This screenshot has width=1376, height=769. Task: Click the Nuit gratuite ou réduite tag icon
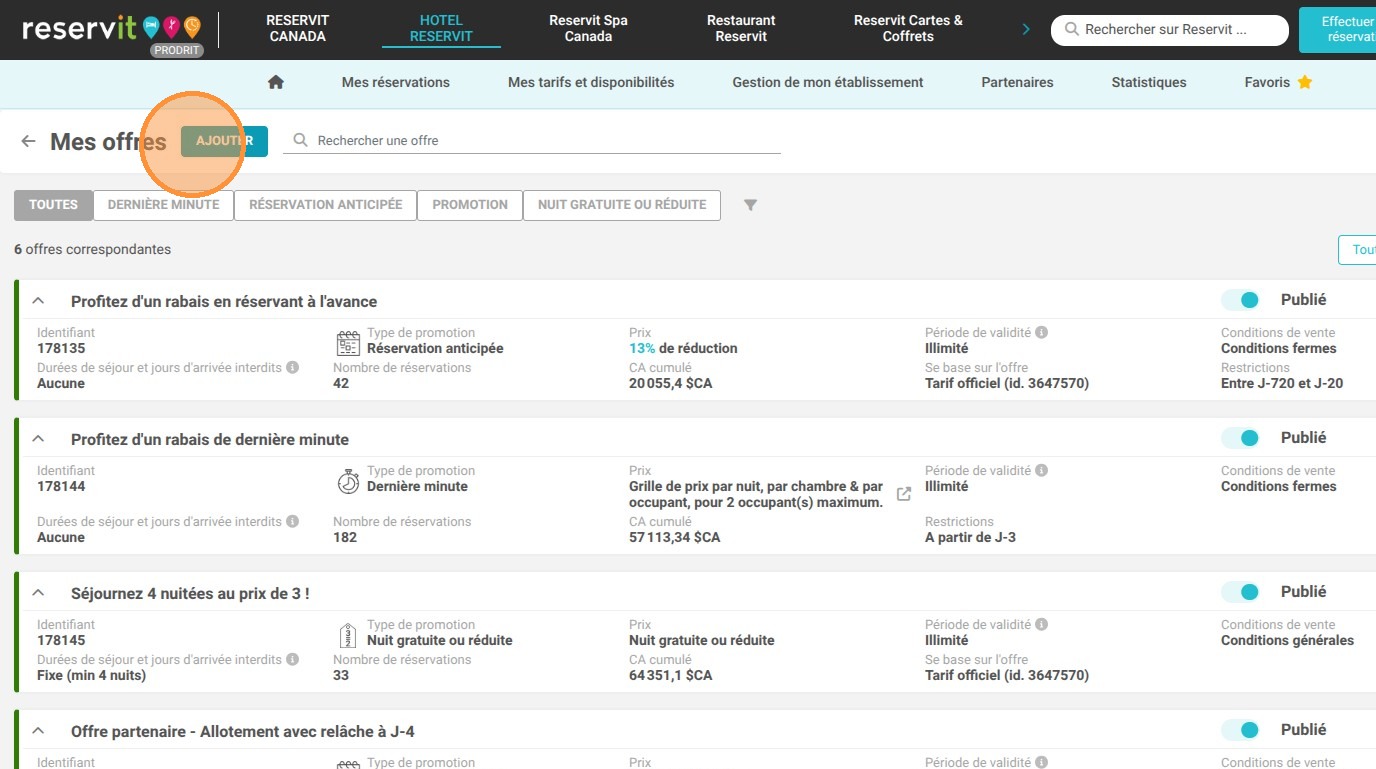point(348,635)
